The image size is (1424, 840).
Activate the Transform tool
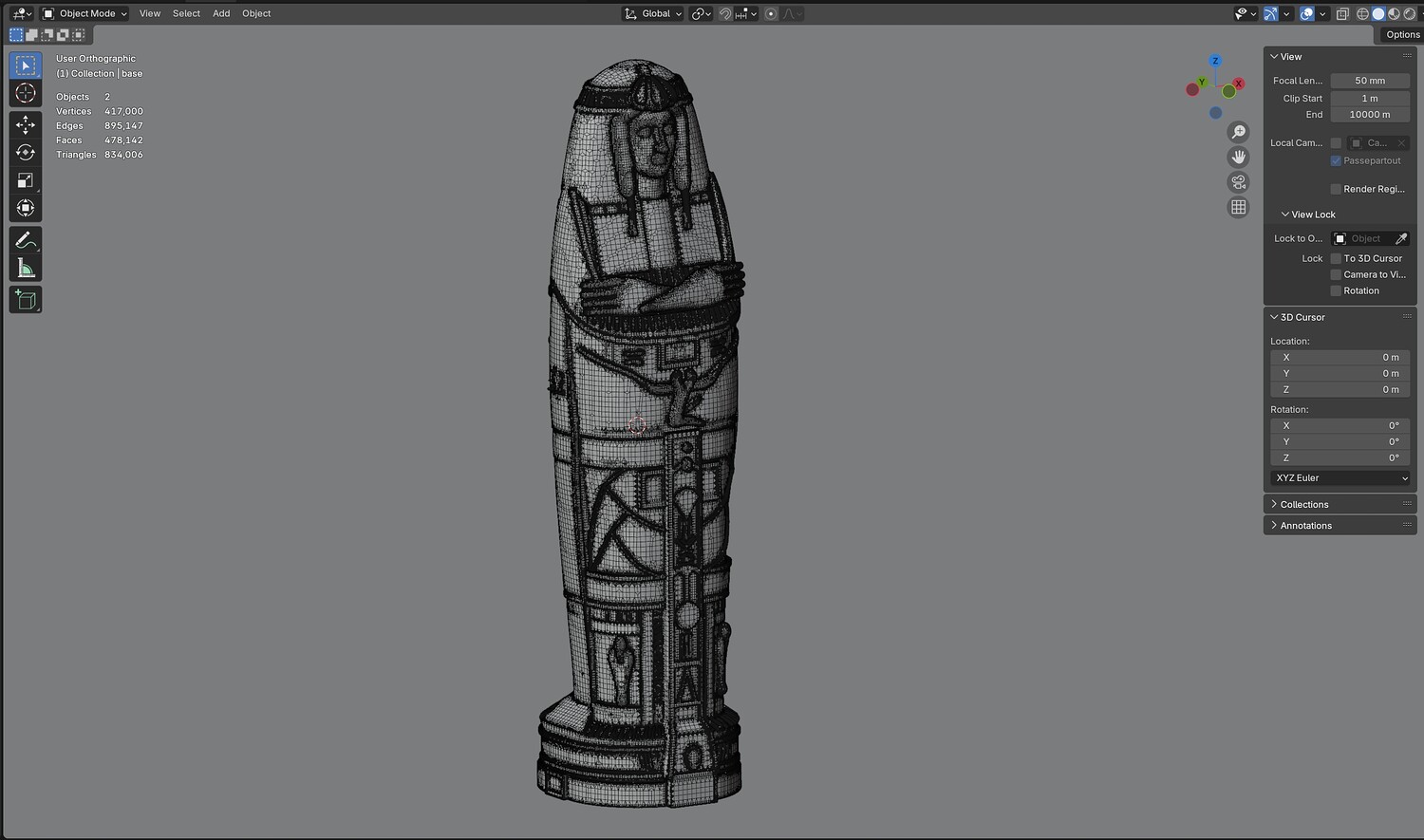(26, 208)
